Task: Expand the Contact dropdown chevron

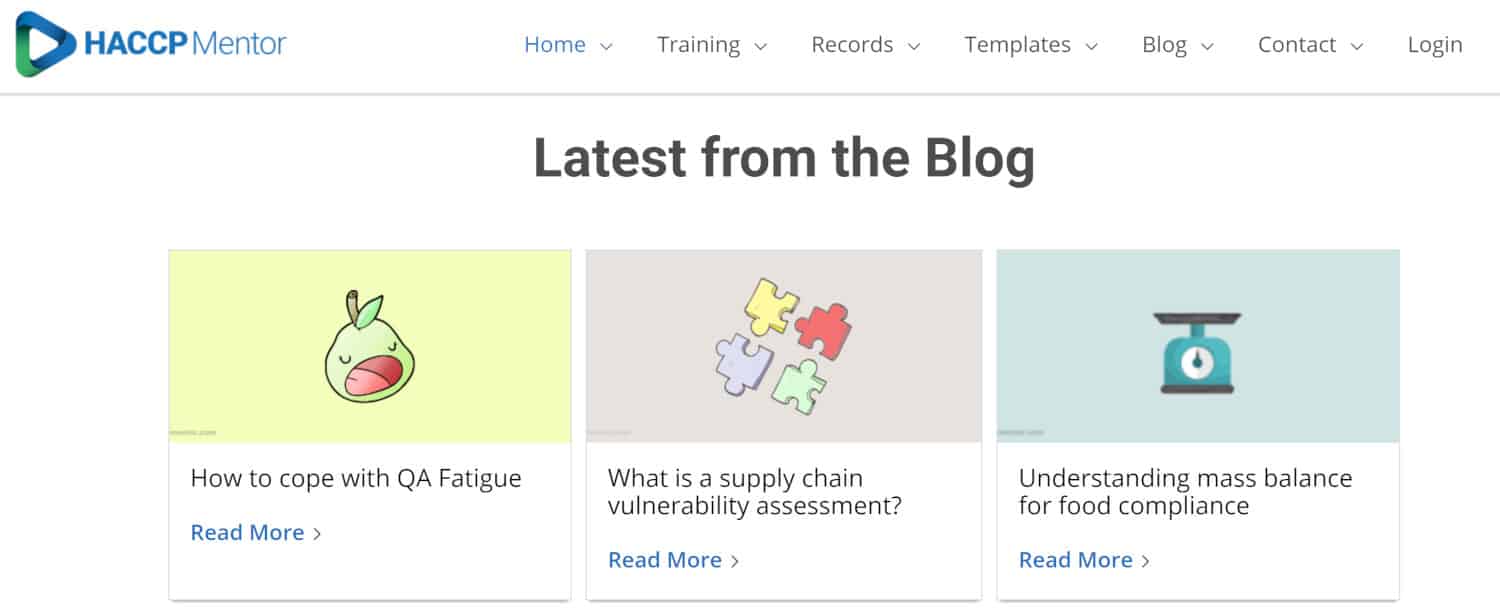Action: [1356, 46]
